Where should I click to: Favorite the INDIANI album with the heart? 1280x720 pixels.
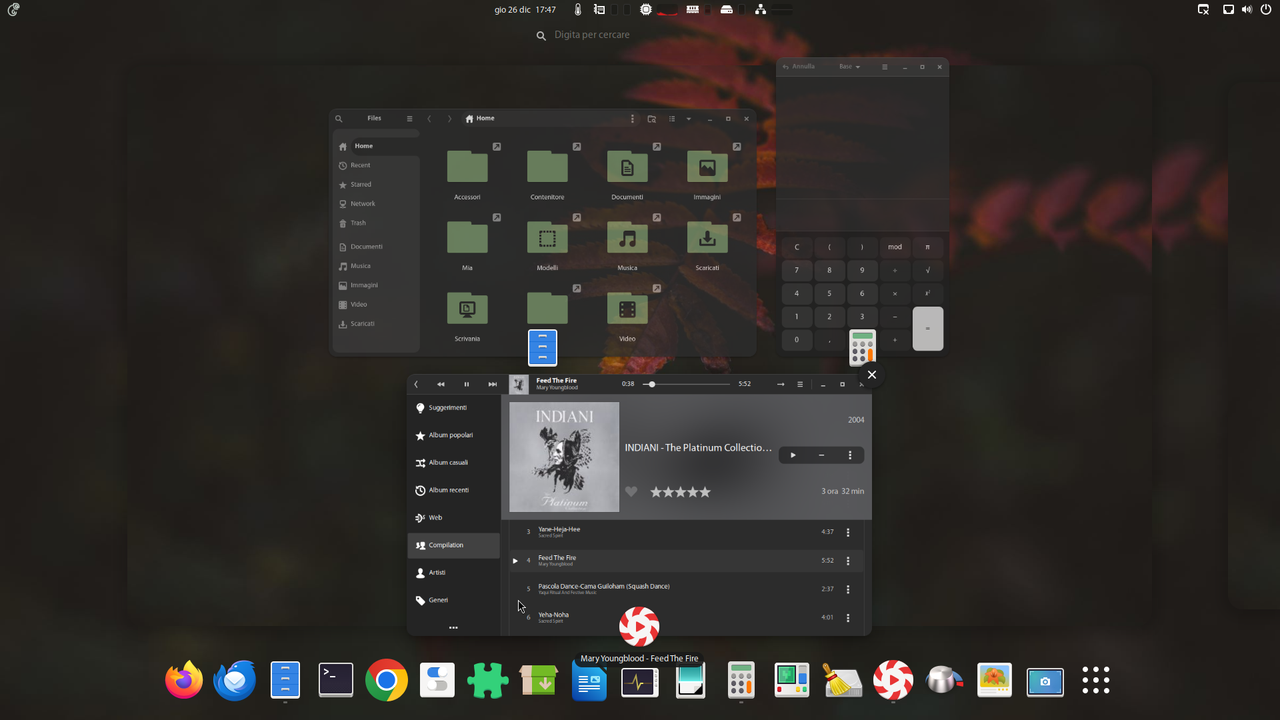[x=631, y=491]
